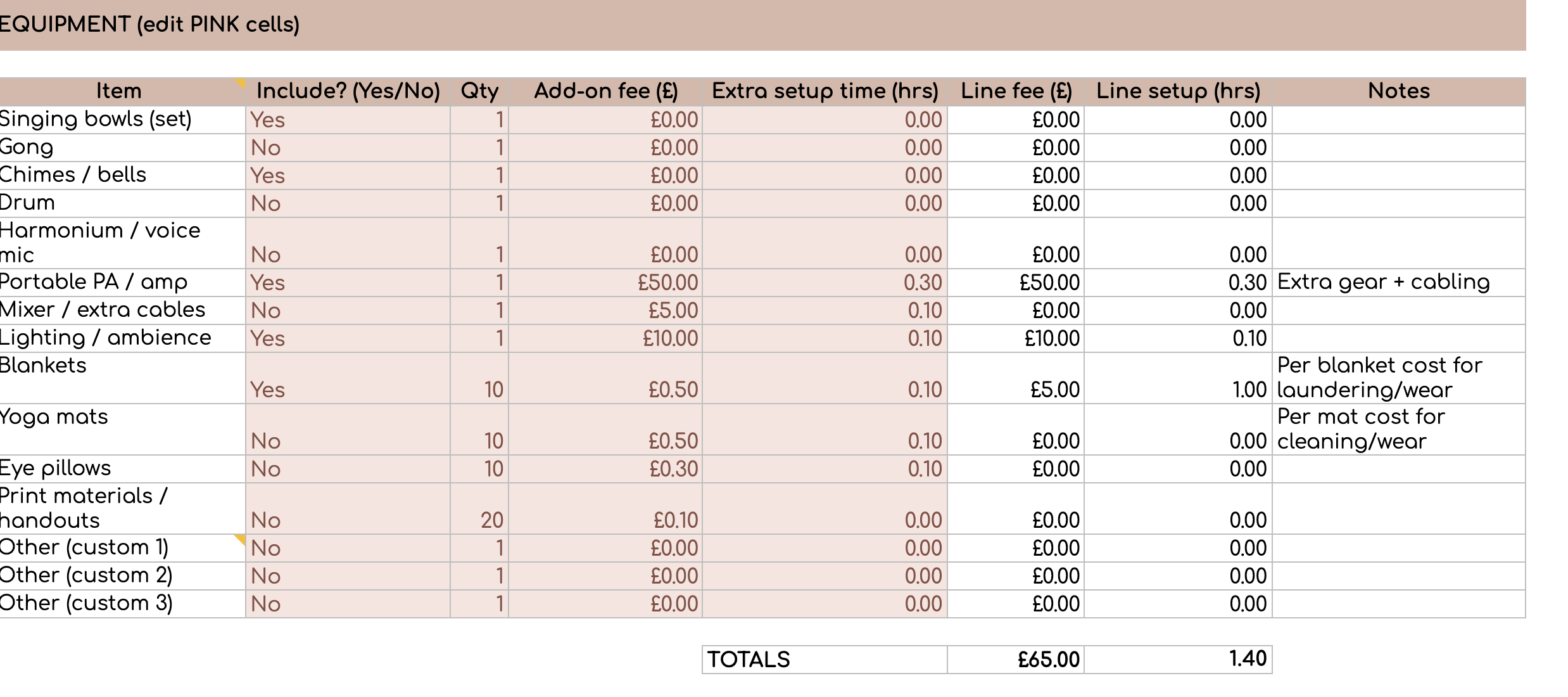Click the Other (custom 1) item cell
Viewport: 1568px width, 697px height.
click(120, 548)
